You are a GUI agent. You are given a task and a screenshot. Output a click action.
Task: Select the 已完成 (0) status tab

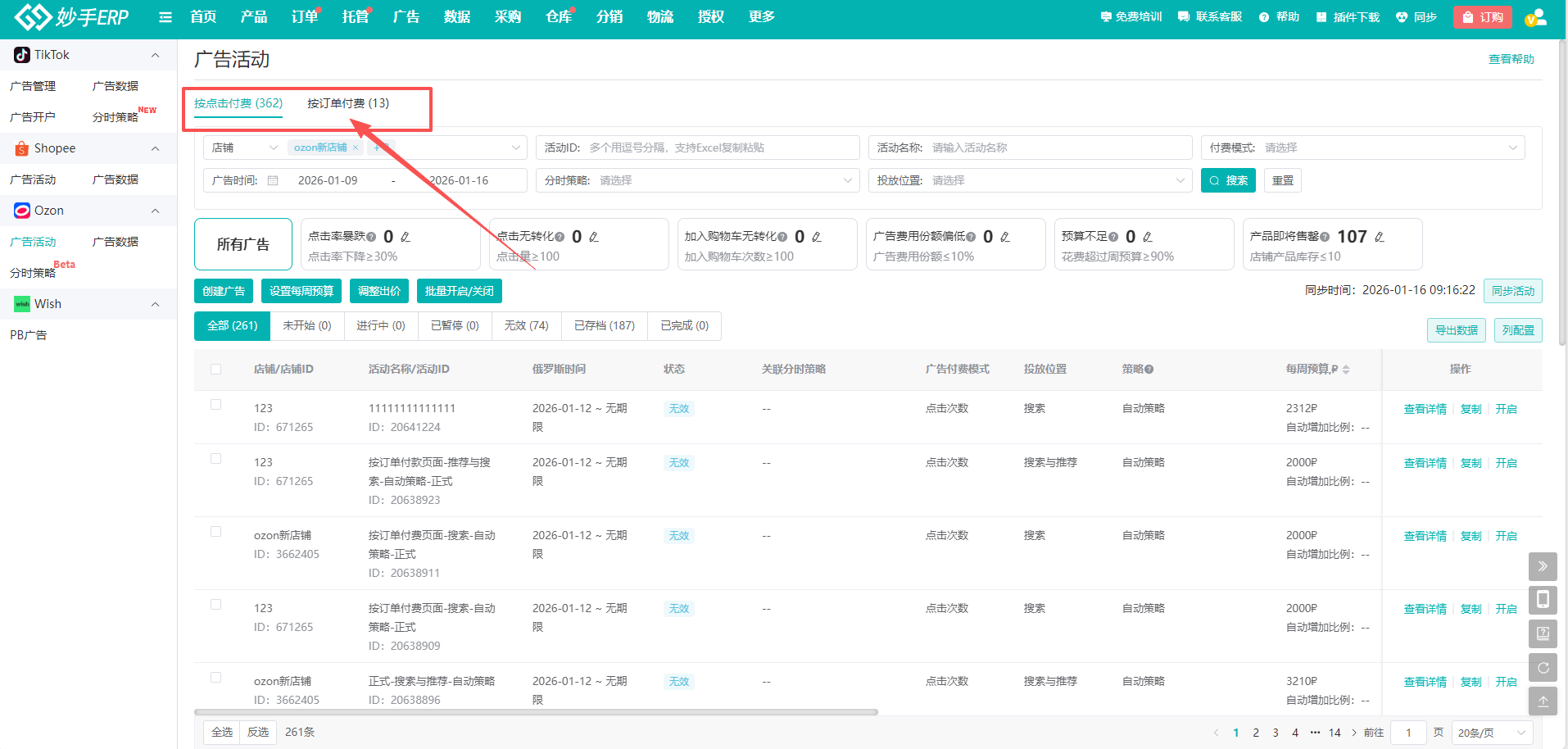click(x=684, y=325)
